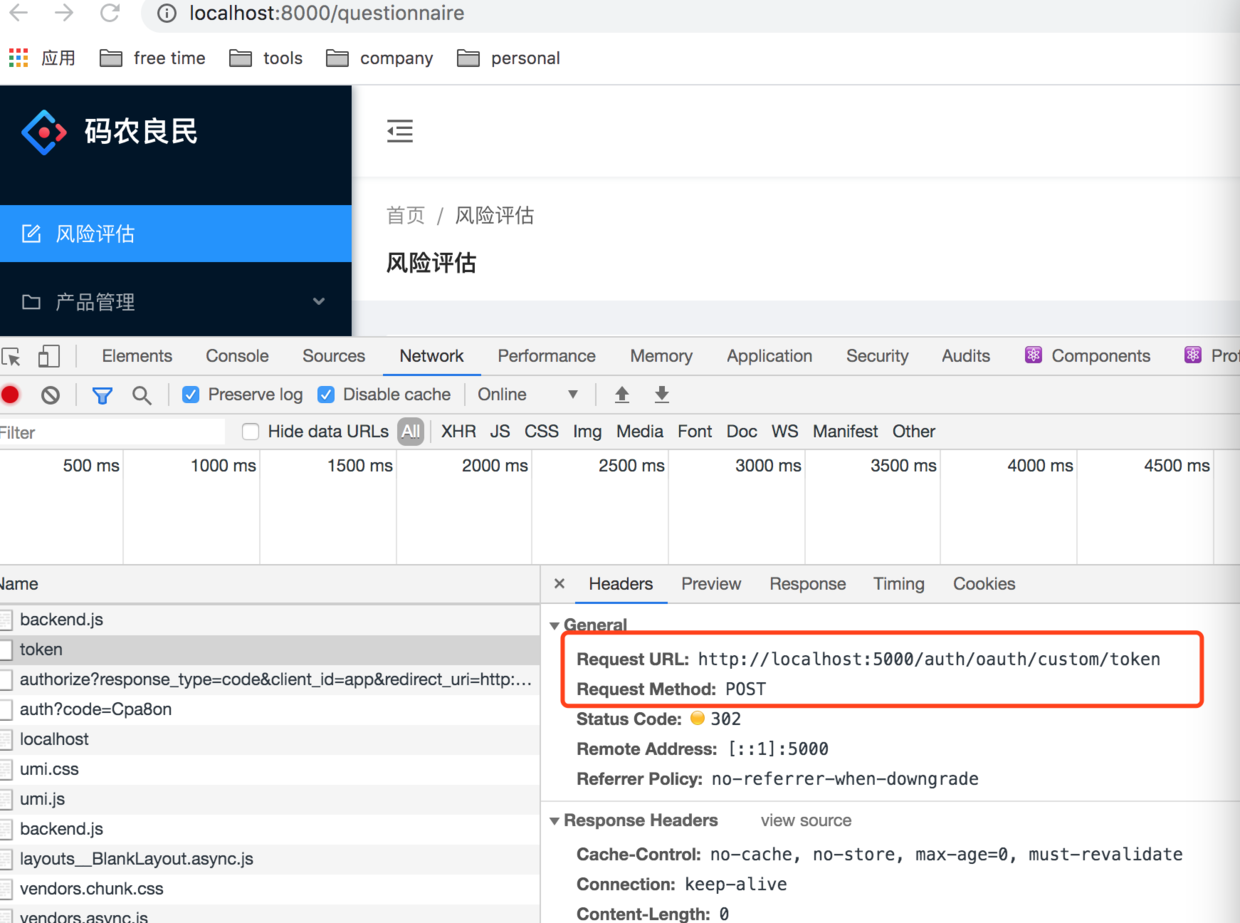
Task: Filter requests by Font
Action: click(x=695, y=432)
